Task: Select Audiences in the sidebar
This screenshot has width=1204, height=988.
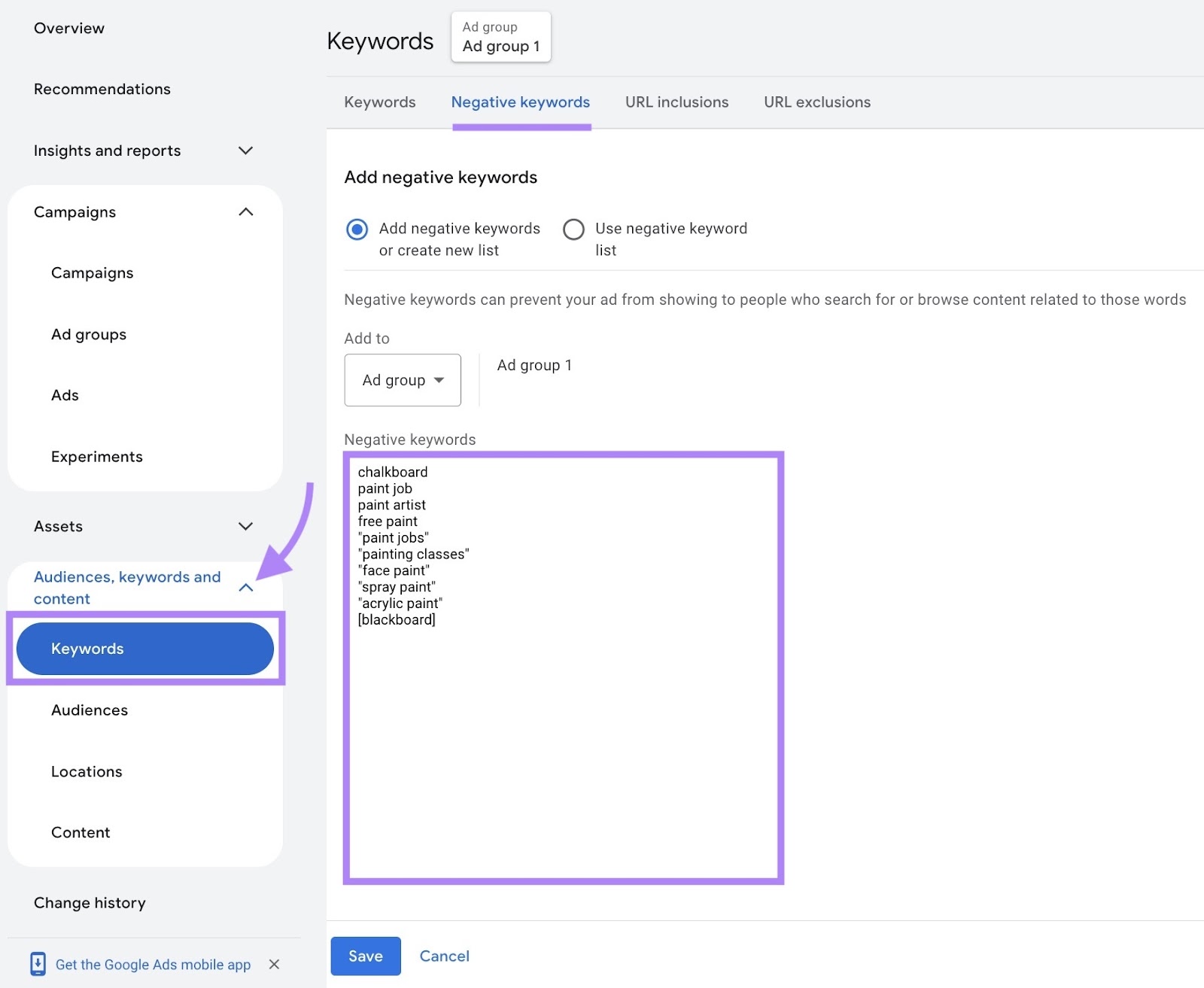Action: (x=89, y=710)
